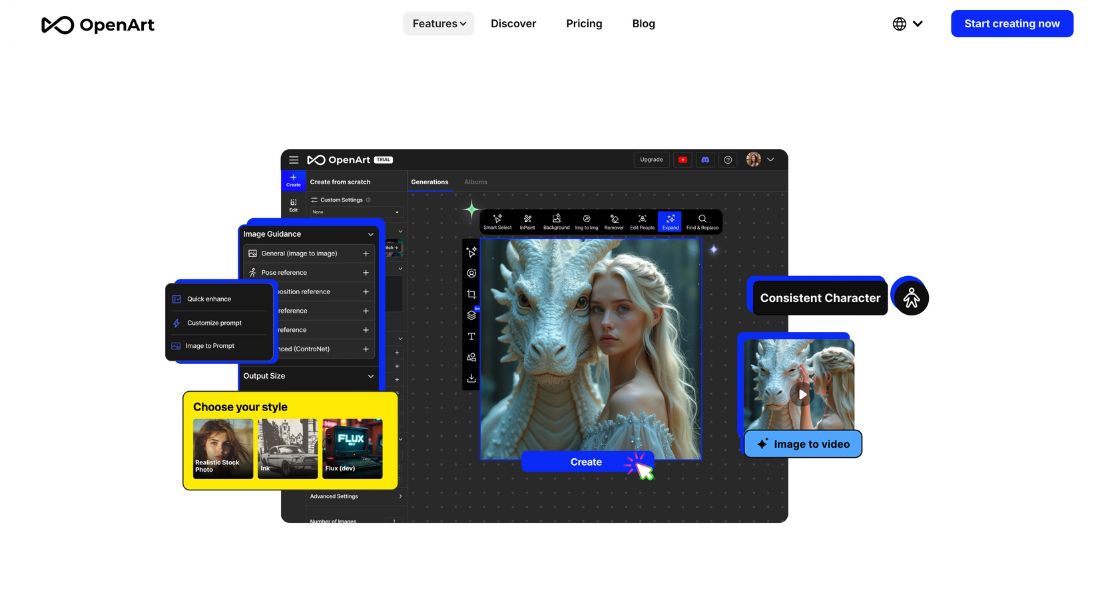Click the main dragon and woman image
Image resolution: width=1100 pixels, height=600 pixels.
(x=591, y=349)
